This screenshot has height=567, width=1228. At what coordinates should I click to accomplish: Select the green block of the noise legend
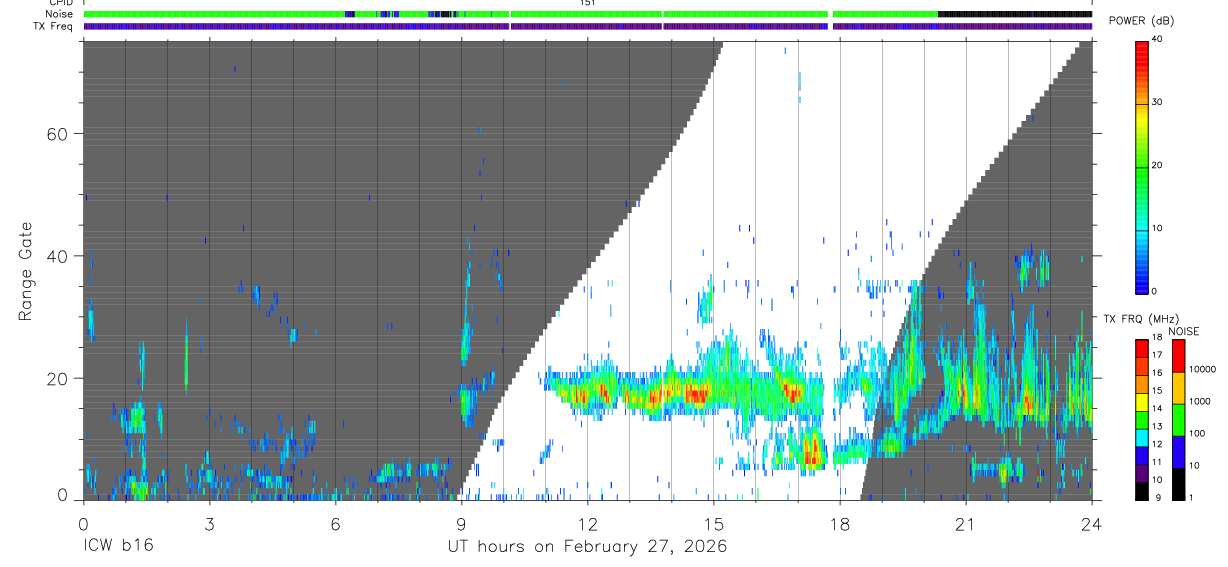[x=1179, y=419]
